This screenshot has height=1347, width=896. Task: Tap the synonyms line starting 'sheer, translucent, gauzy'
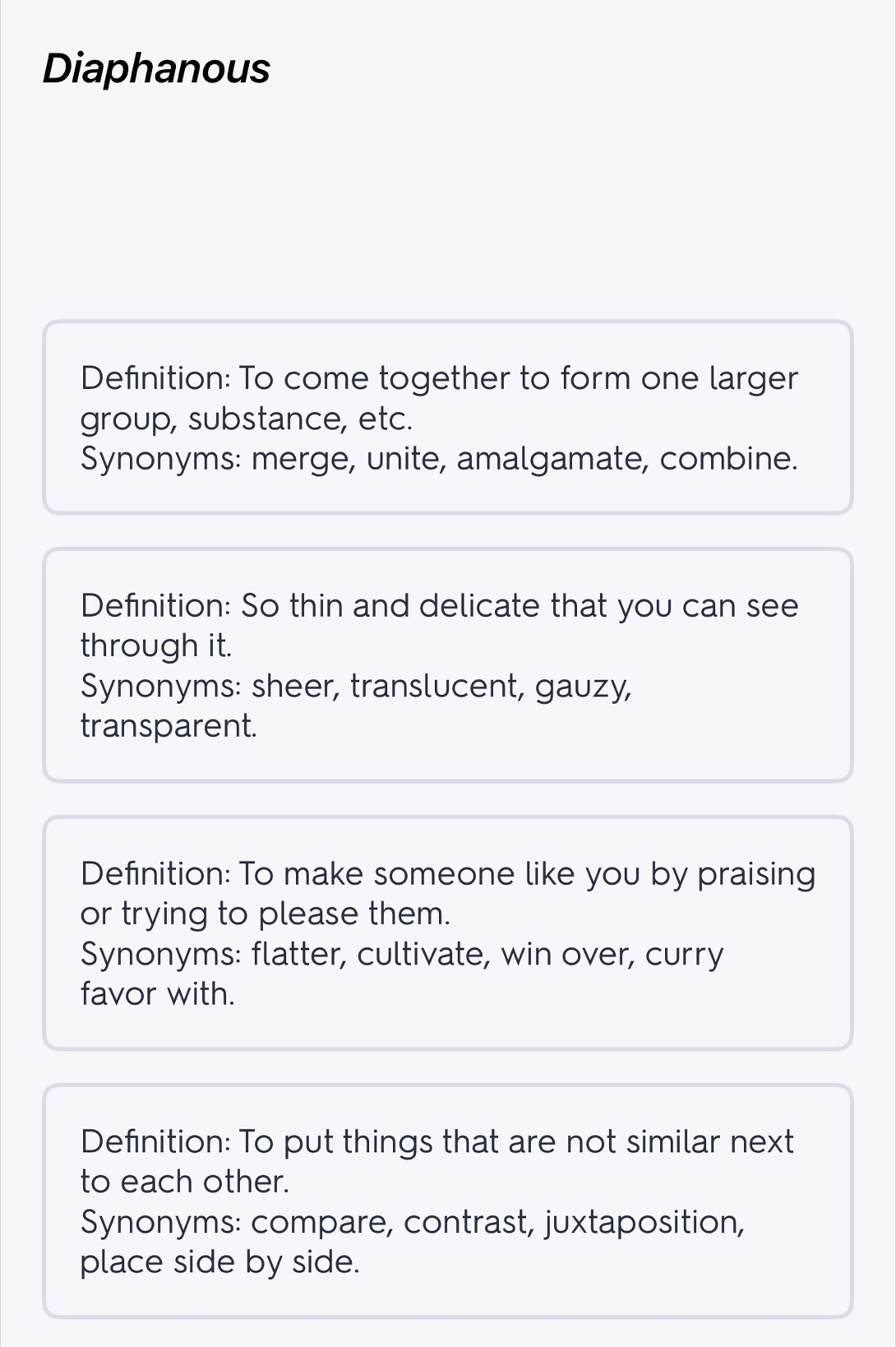point(356,706)
